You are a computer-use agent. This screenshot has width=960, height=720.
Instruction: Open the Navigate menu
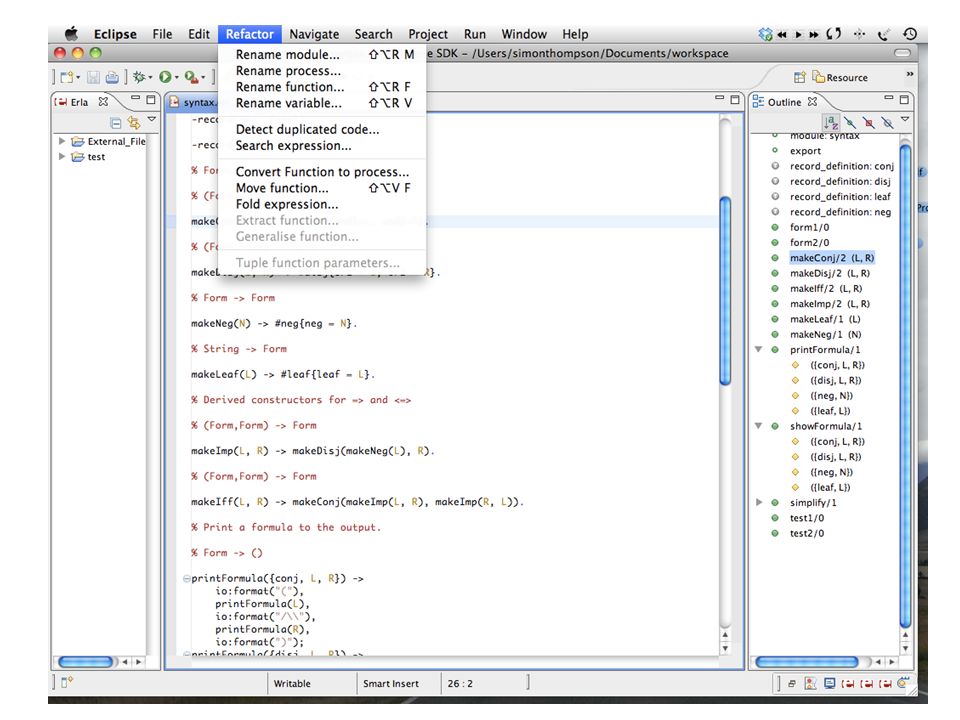[x=314, y=34]
